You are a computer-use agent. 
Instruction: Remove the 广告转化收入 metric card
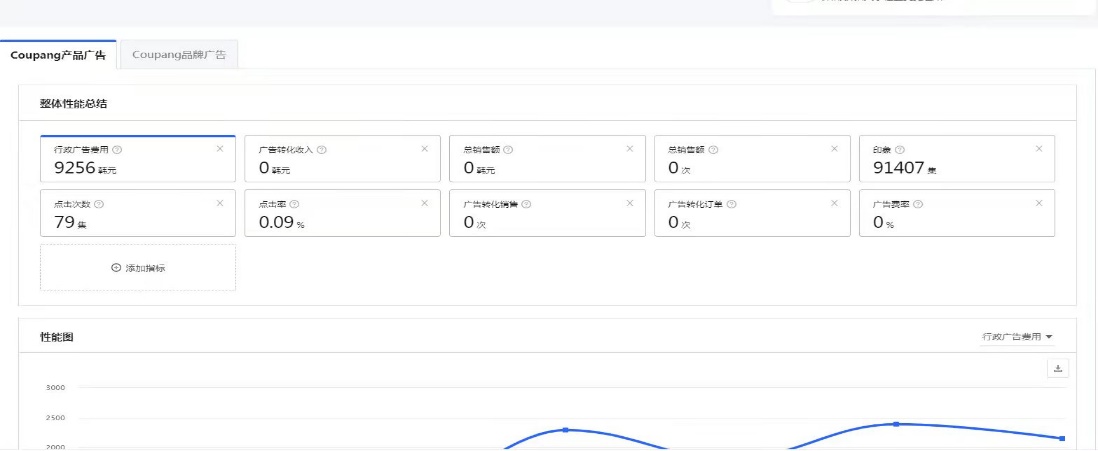[425, 148]
